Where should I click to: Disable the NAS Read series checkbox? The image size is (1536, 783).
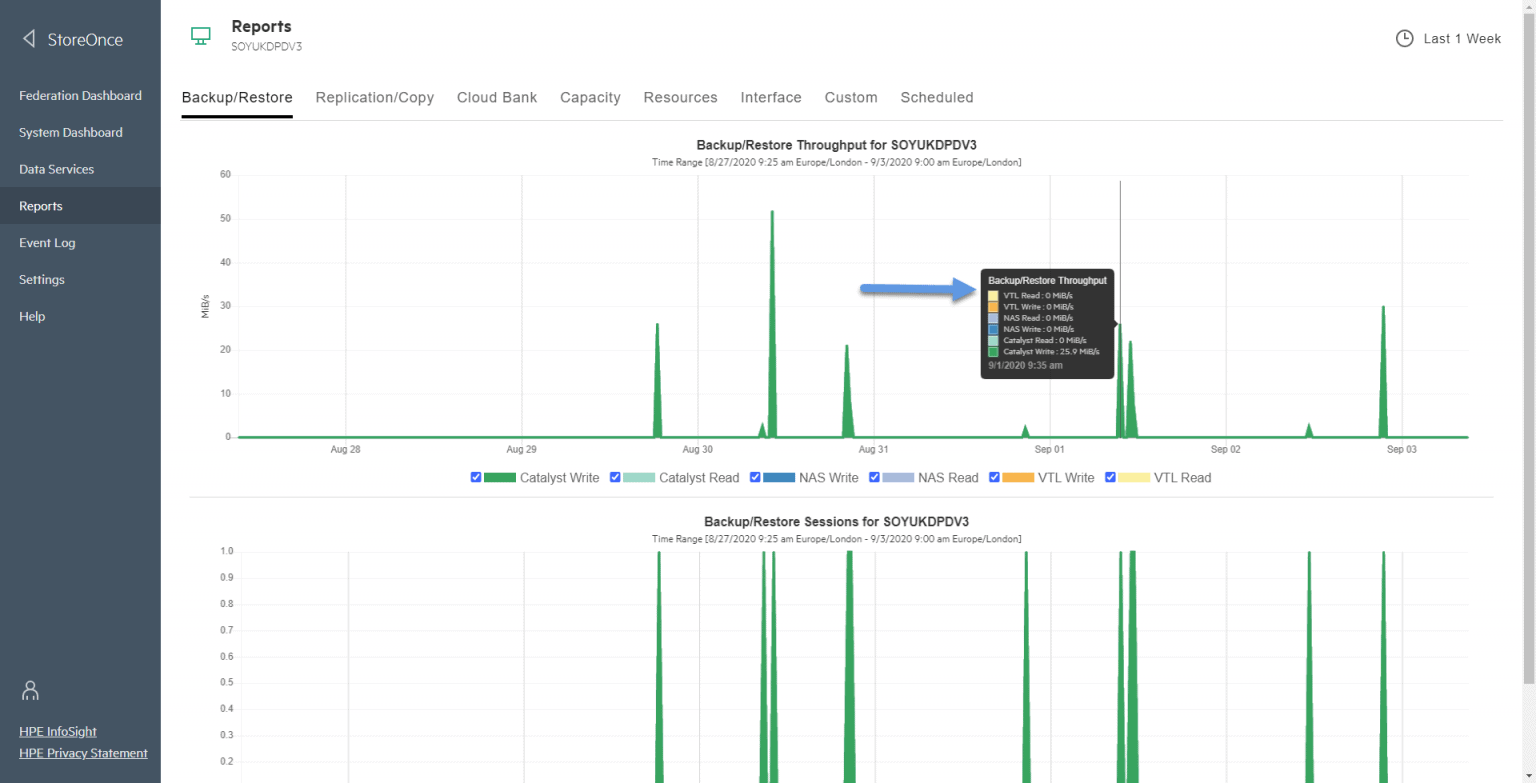[874, 477]
